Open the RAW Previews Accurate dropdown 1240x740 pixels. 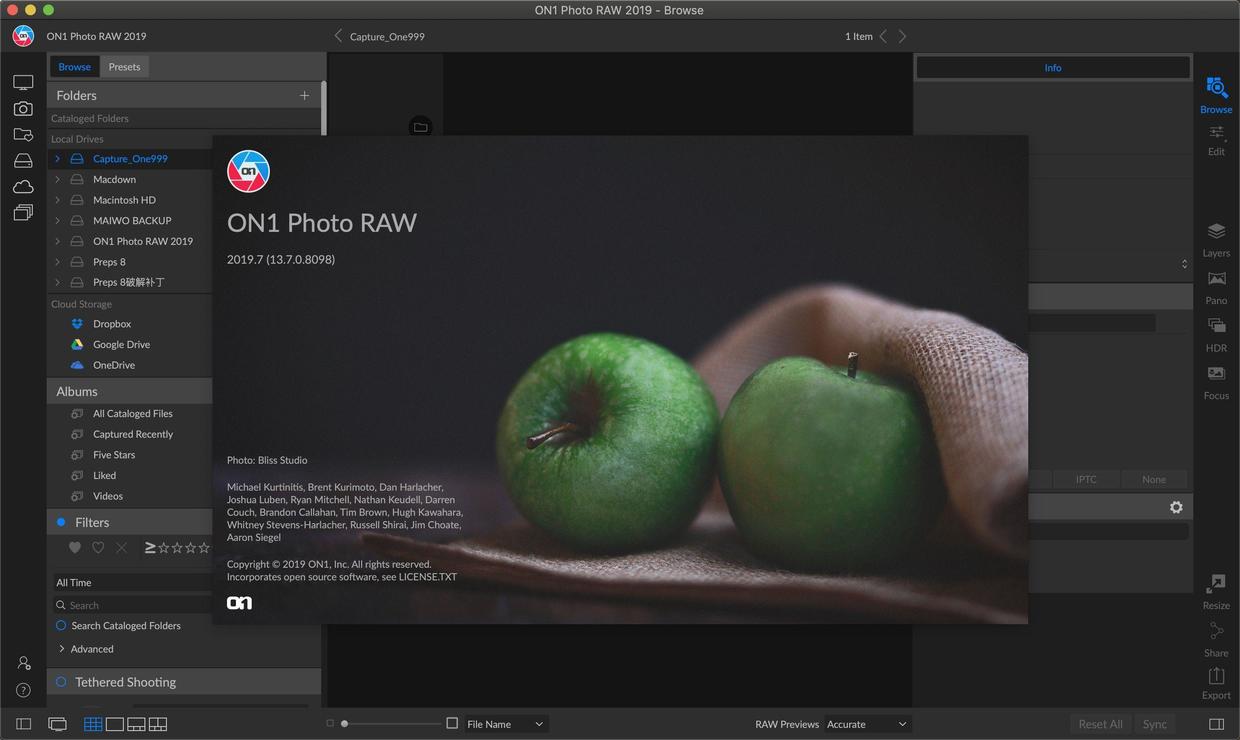click(867, 724)
